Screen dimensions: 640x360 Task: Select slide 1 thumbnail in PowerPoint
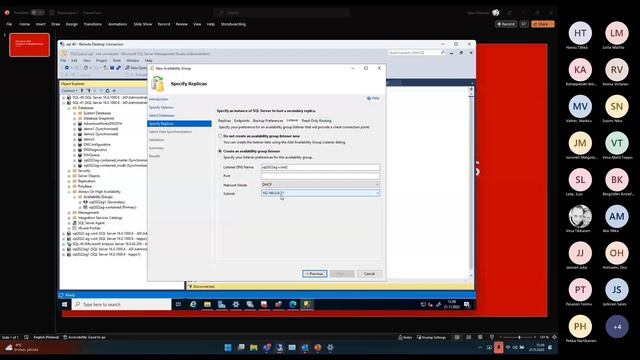pyautogui.click(x=29, y=45)
